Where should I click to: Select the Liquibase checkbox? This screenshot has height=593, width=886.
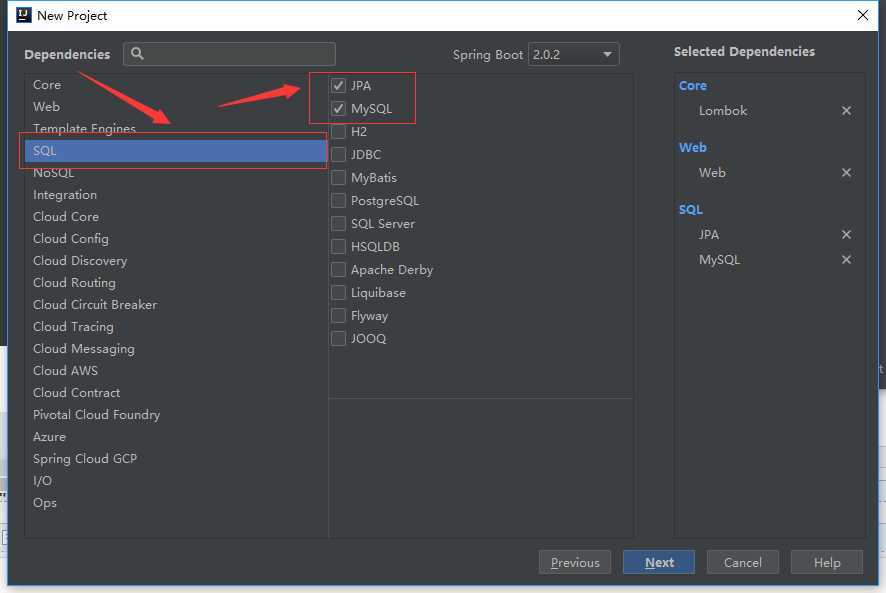coord(338,293)
